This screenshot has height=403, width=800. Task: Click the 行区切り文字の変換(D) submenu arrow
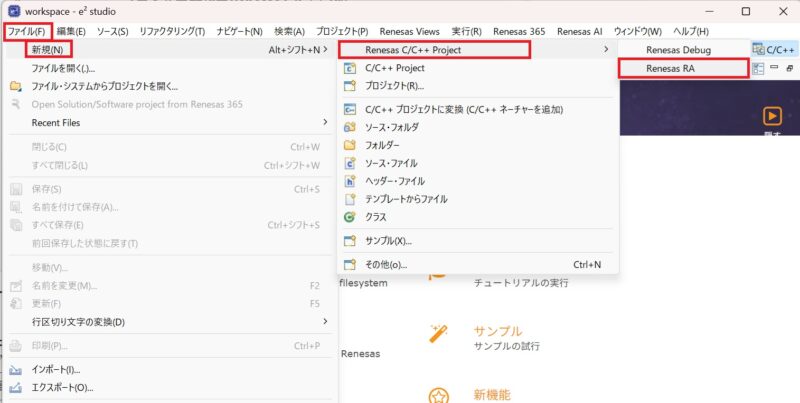coord(325,321)
